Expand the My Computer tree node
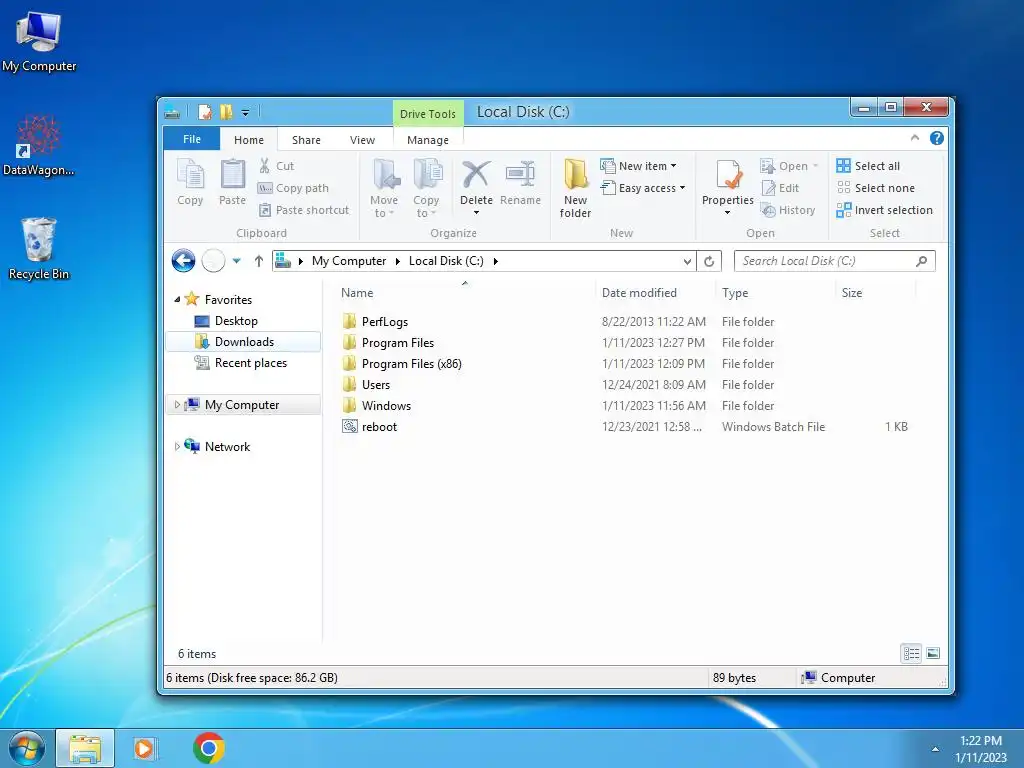This screenshot has height=768, width=1024. coord(177,405)
